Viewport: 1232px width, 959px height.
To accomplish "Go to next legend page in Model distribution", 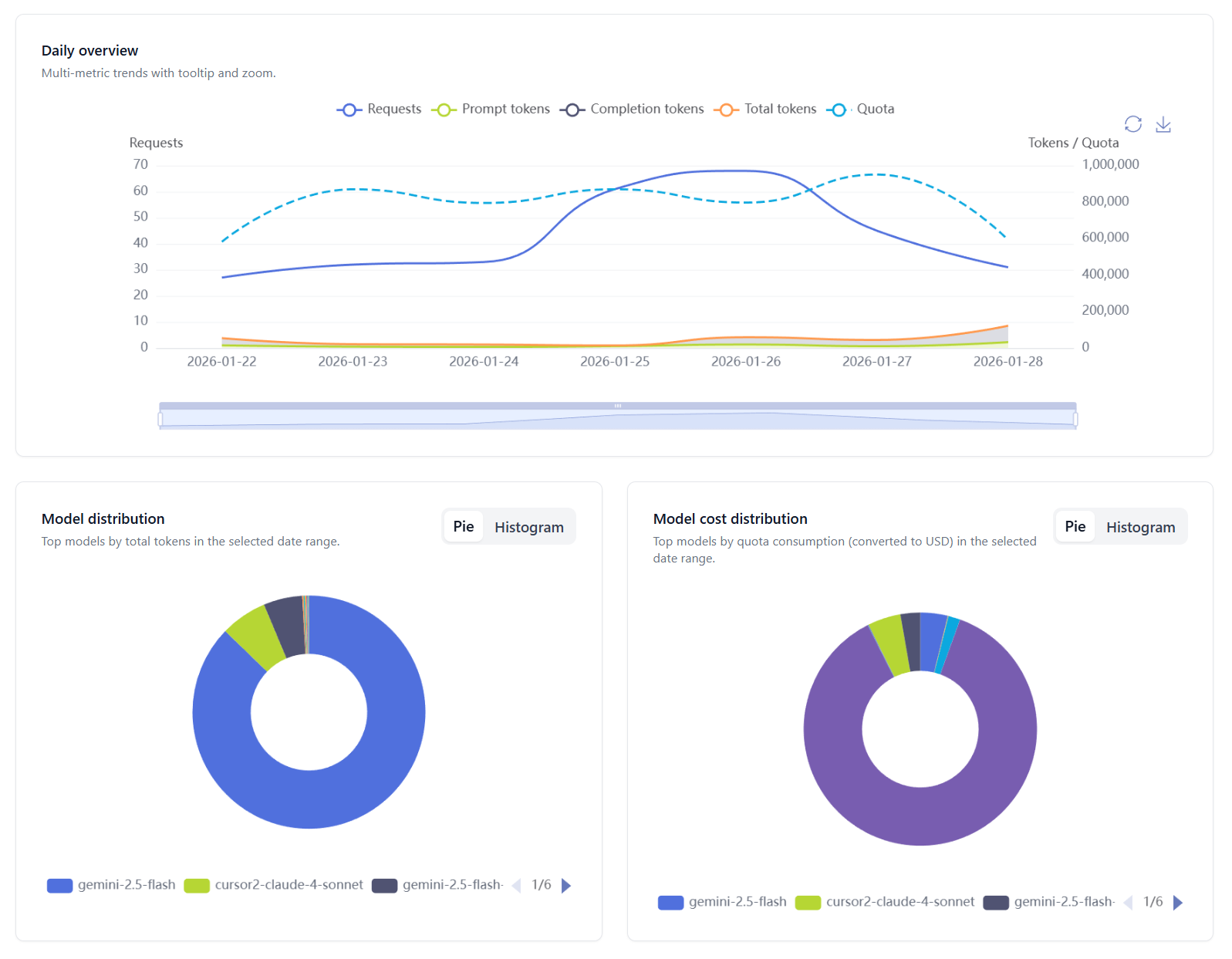I will click(x=566, y=885).
